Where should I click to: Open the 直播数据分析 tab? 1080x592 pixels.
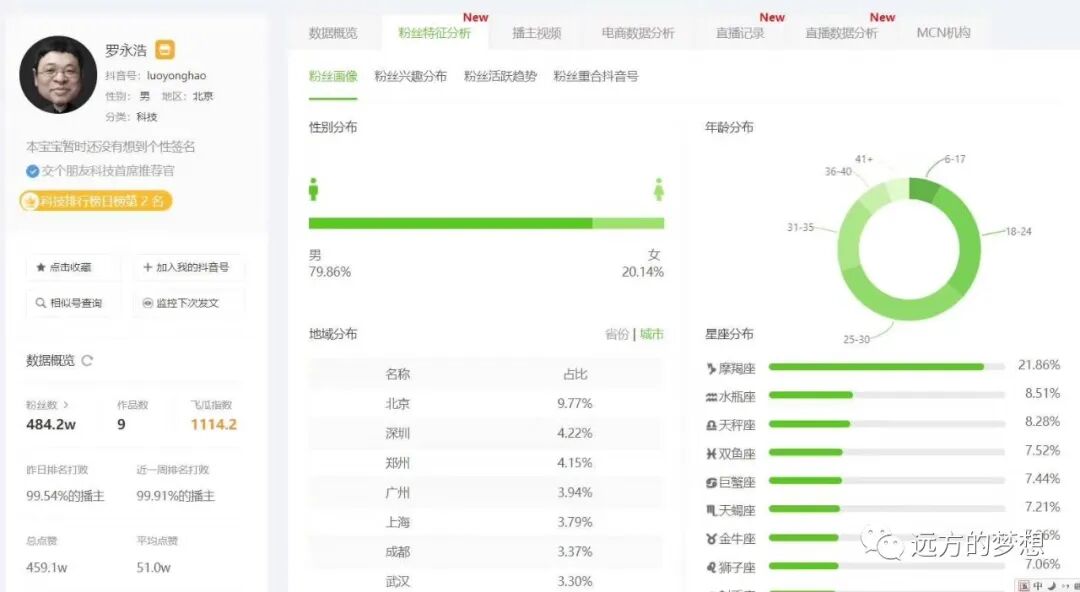[842, 33]
